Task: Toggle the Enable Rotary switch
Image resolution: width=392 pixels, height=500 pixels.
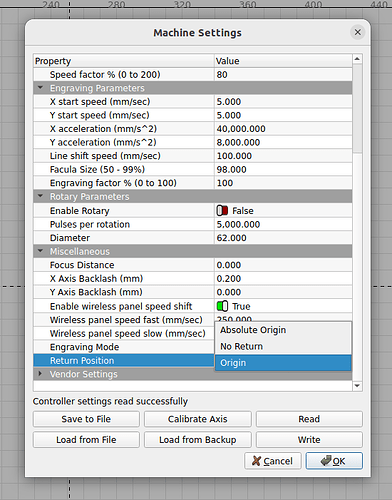Action: pyautogui.click(x=222, y=211)
